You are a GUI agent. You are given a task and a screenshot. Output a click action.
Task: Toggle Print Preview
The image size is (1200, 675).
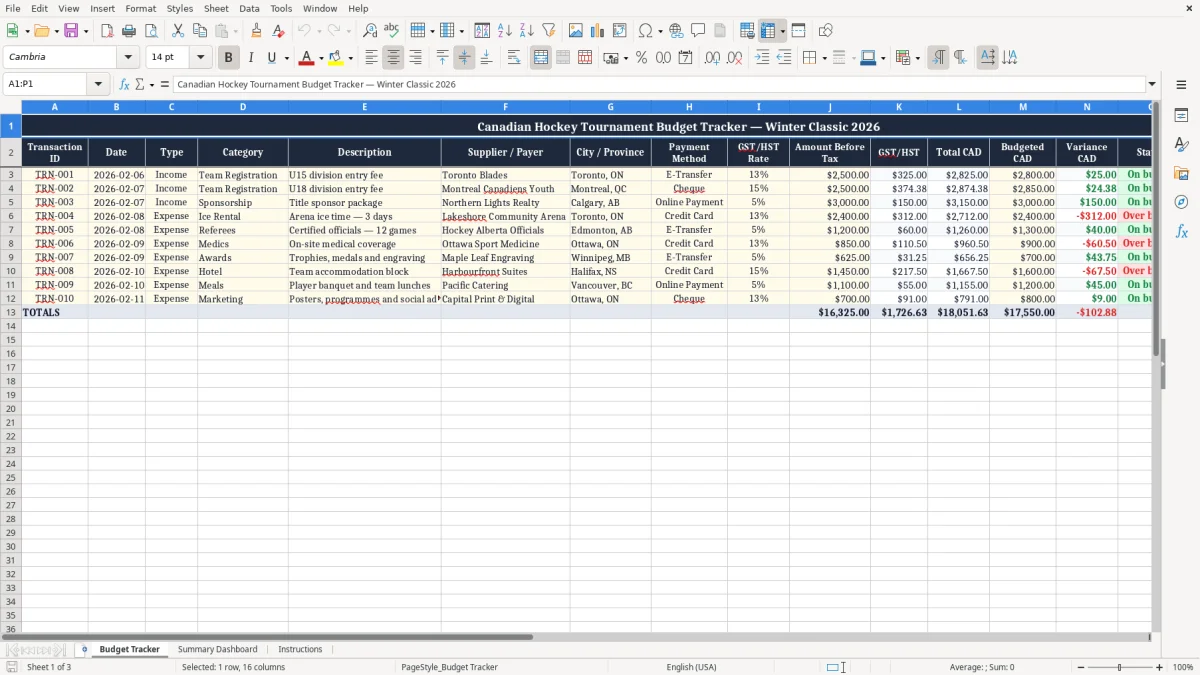(x=151, y=31)
